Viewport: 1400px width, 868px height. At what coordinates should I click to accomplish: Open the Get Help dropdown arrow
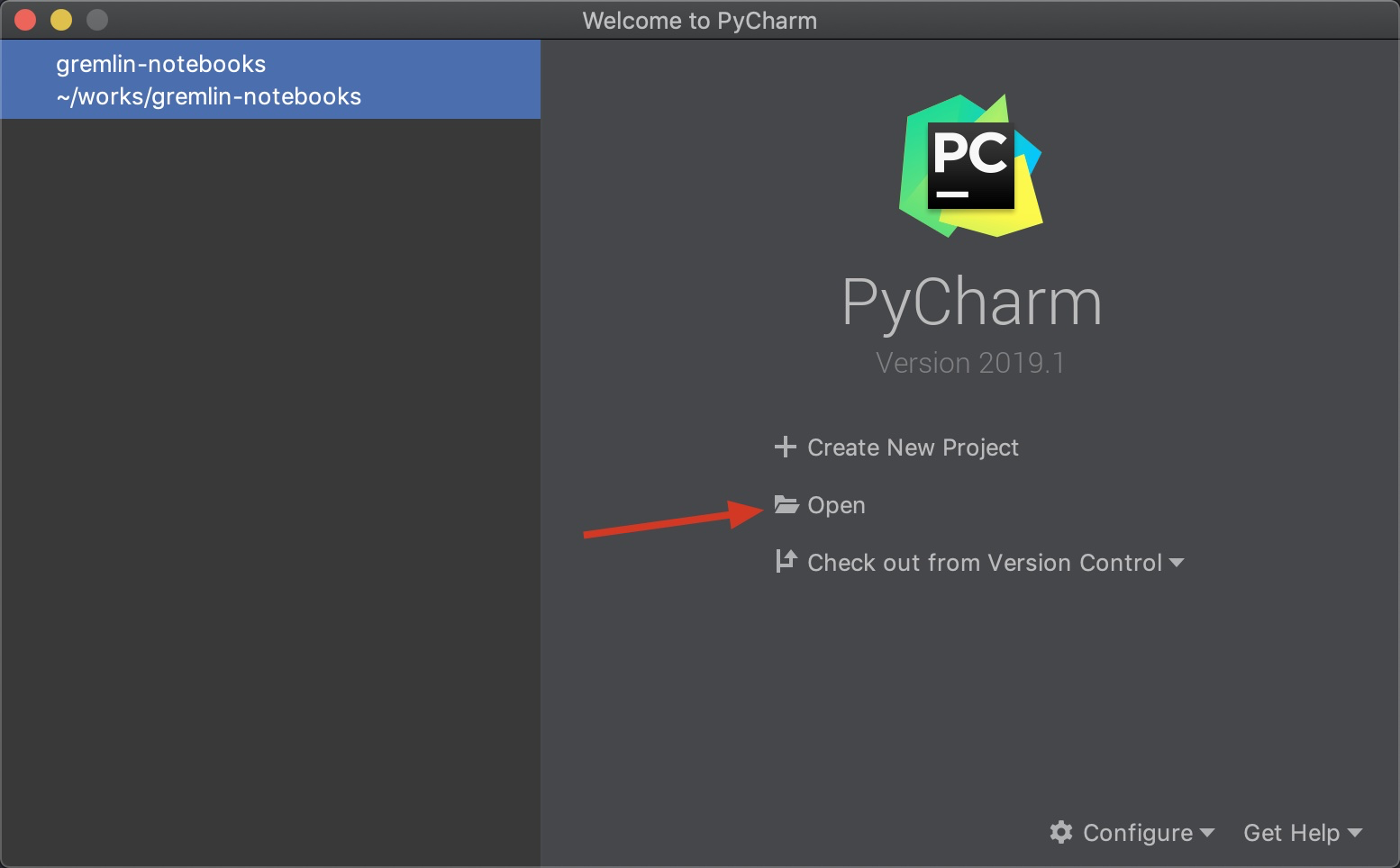[1355, 833]
